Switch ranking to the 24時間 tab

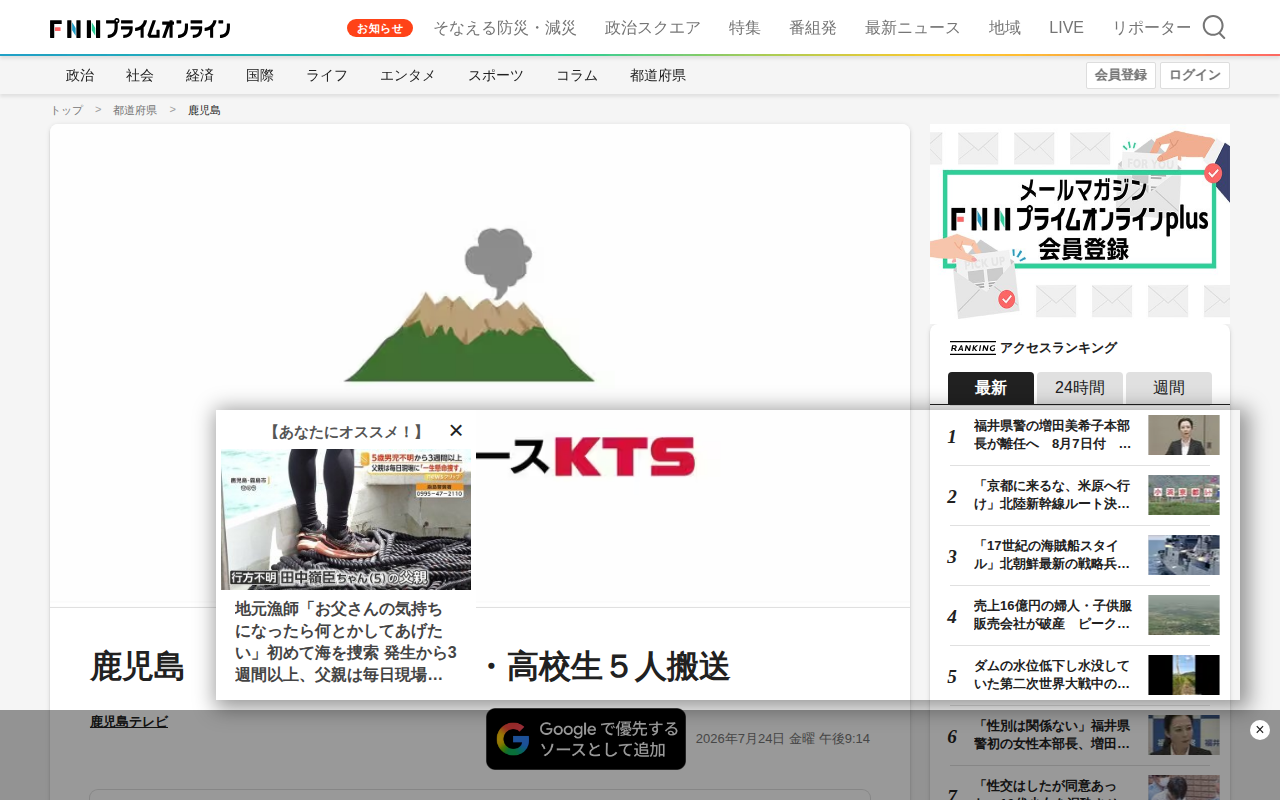pyautogui.click(x=1080, y=388)
